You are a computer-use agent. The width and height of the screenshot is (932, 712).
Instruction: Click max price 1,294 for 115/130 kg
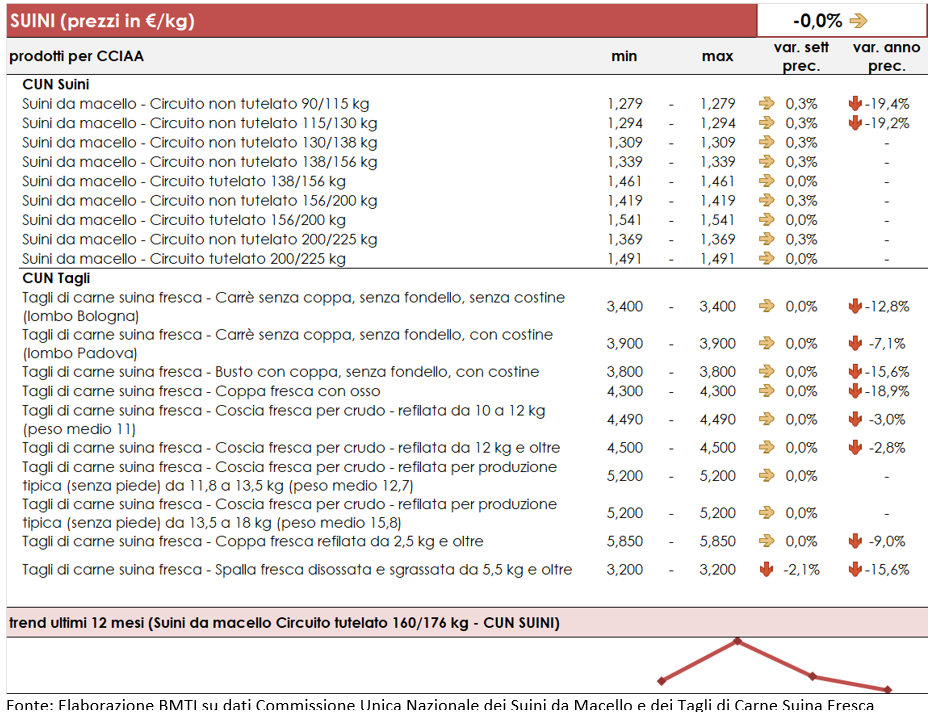click(717, 123)
